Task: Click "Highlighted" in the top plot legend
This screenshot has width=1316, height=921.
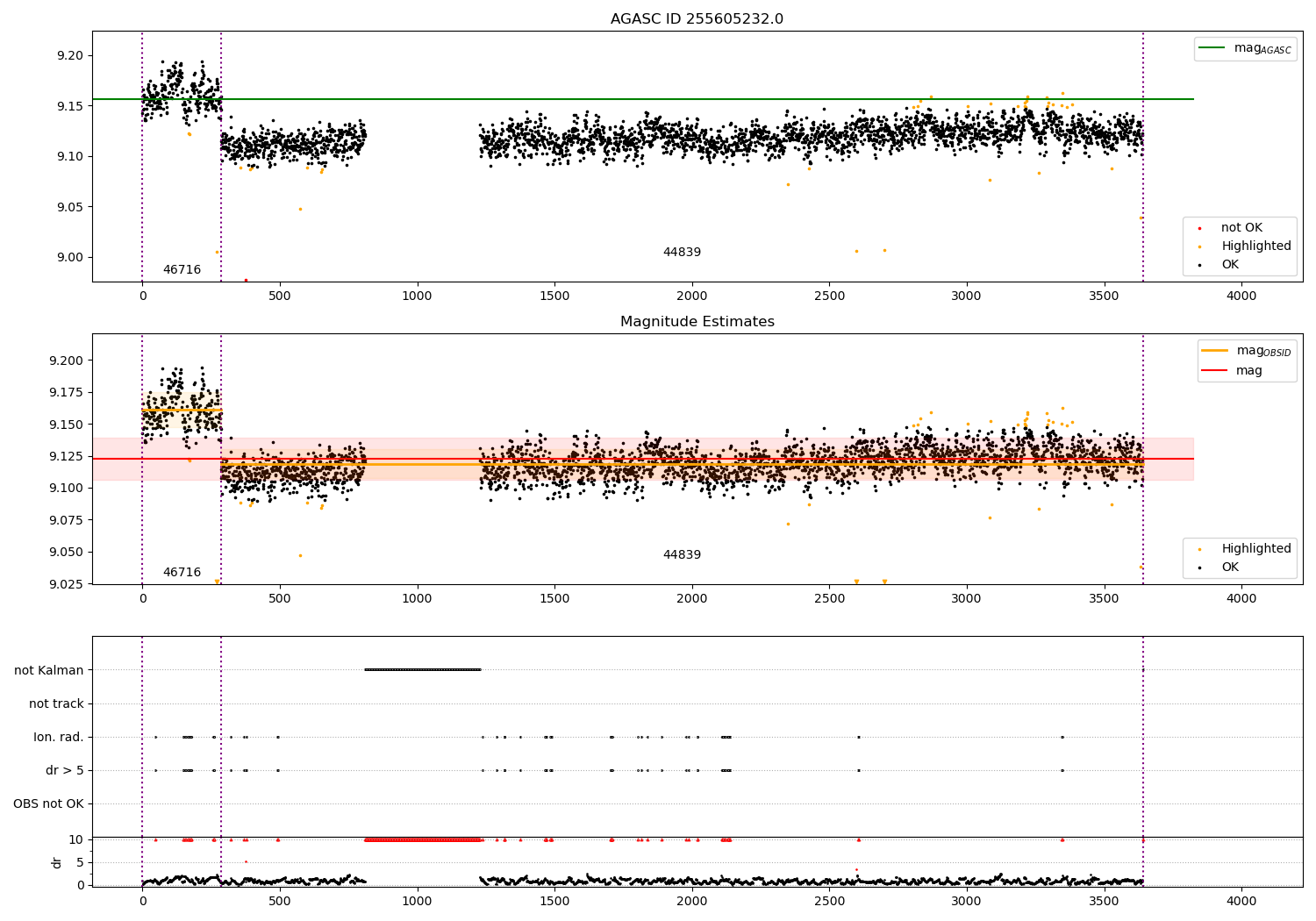Action: (1255, 246)
